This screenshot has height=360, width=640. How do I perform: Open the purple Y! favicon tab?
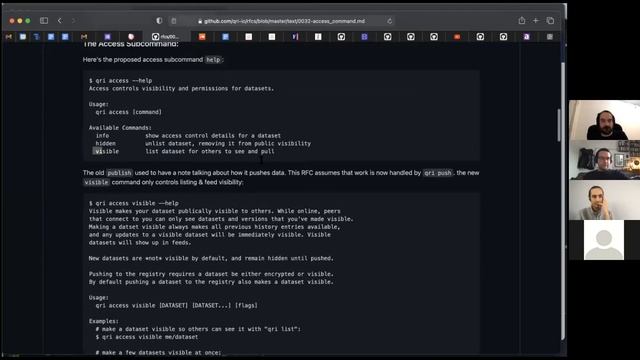click(x=295, y=37)
